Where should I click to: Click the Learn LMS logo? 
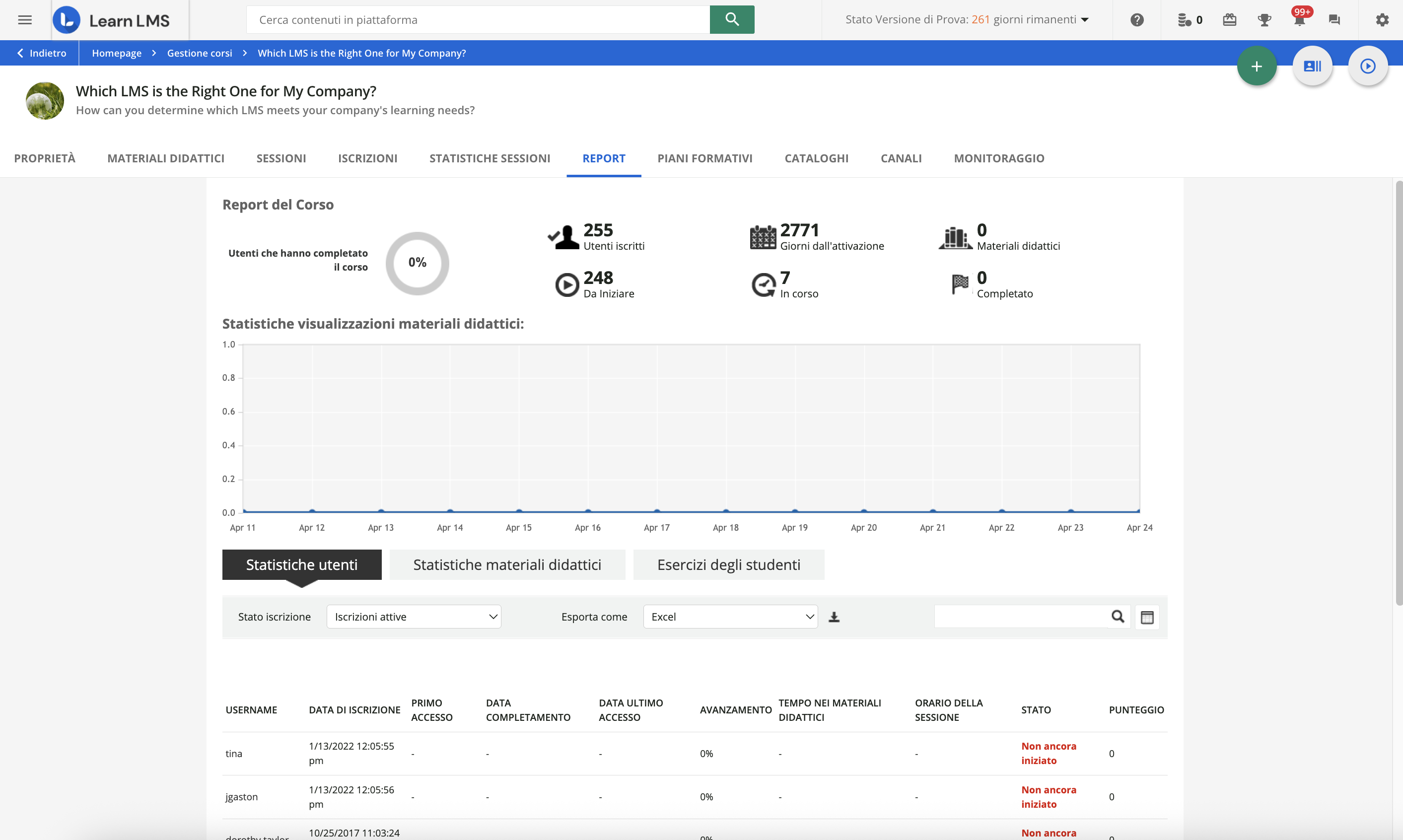112,20
